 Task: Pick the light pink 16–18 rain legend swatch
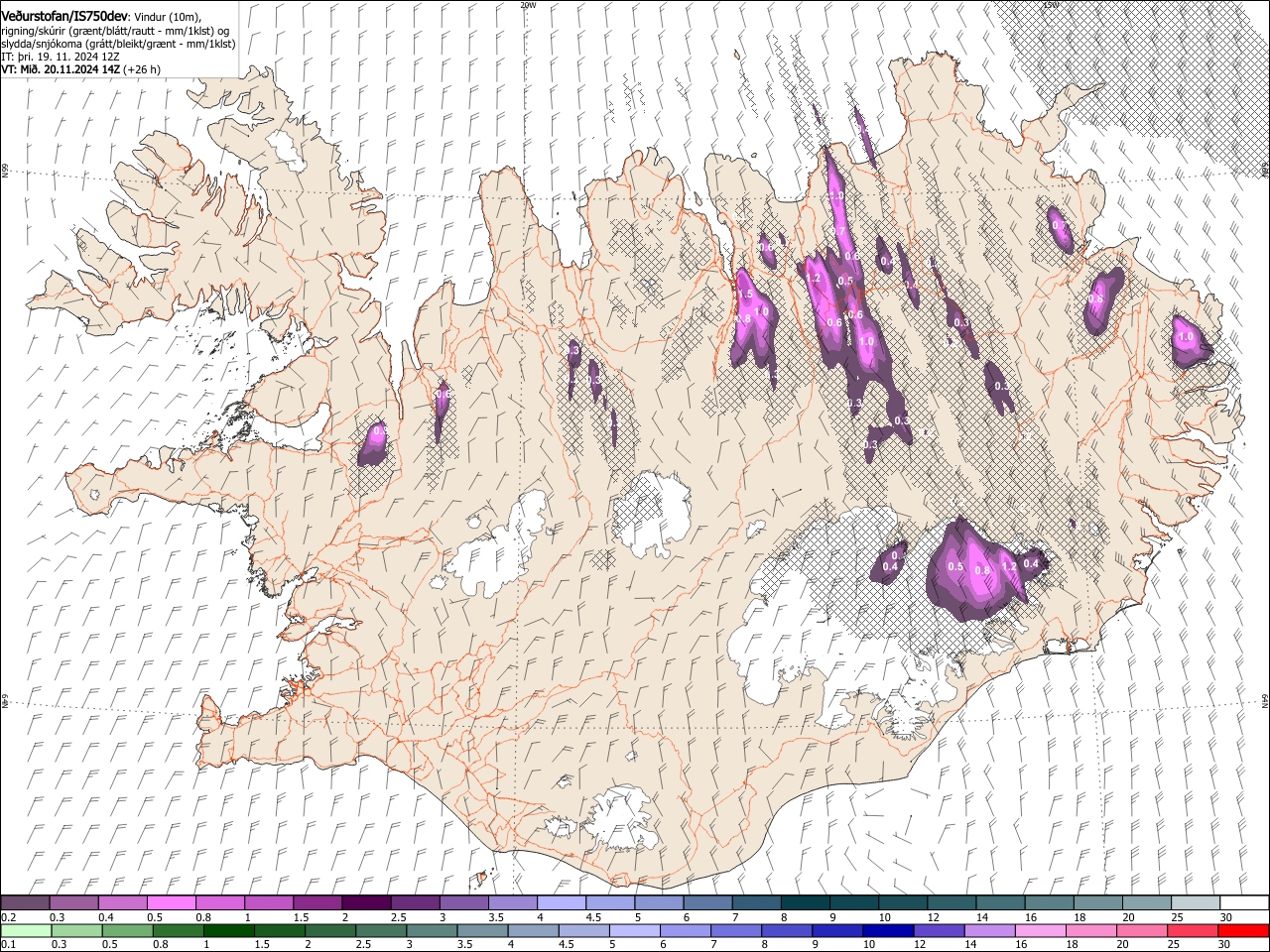point(1042,931)
